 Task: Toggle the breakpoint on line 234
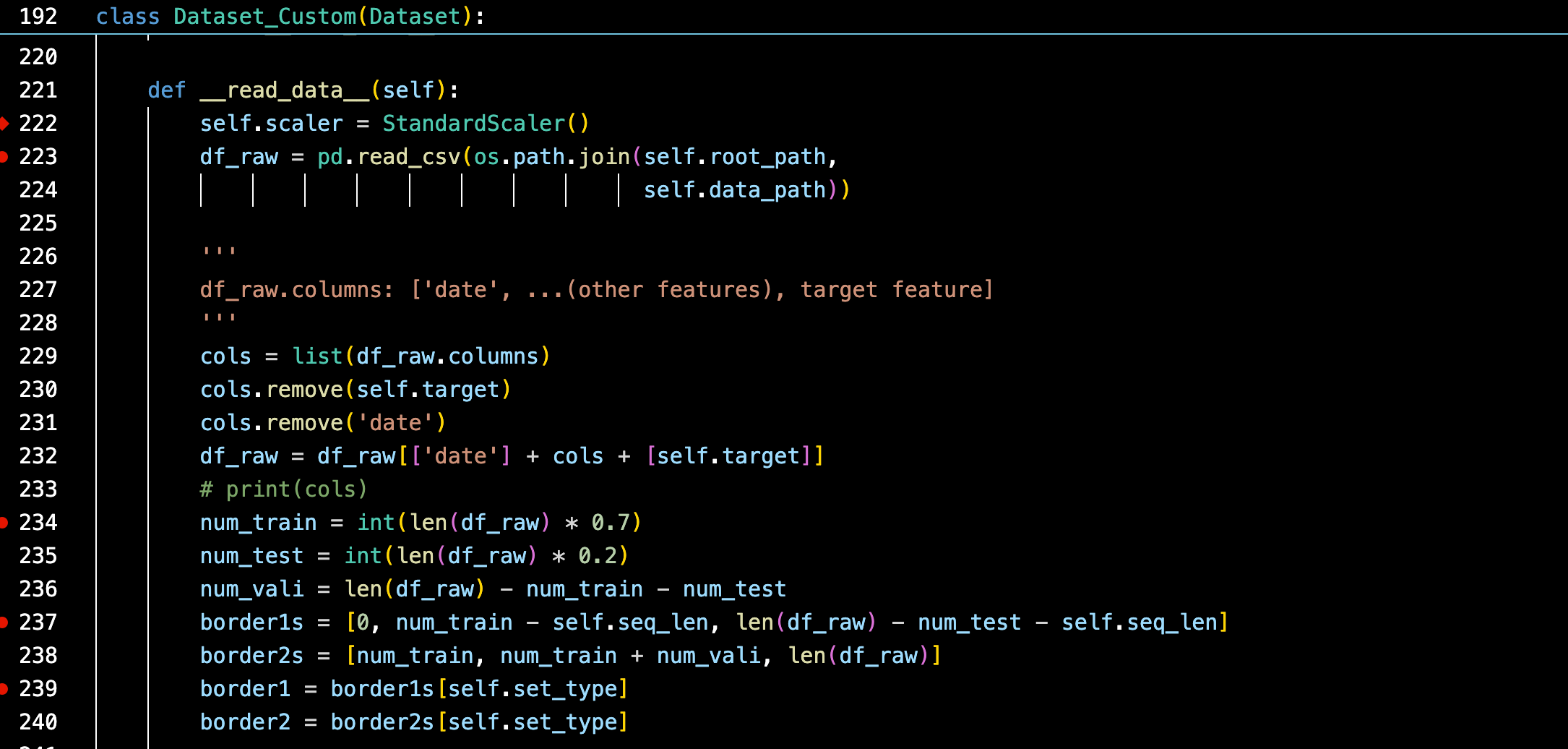(x=4, y=523)
